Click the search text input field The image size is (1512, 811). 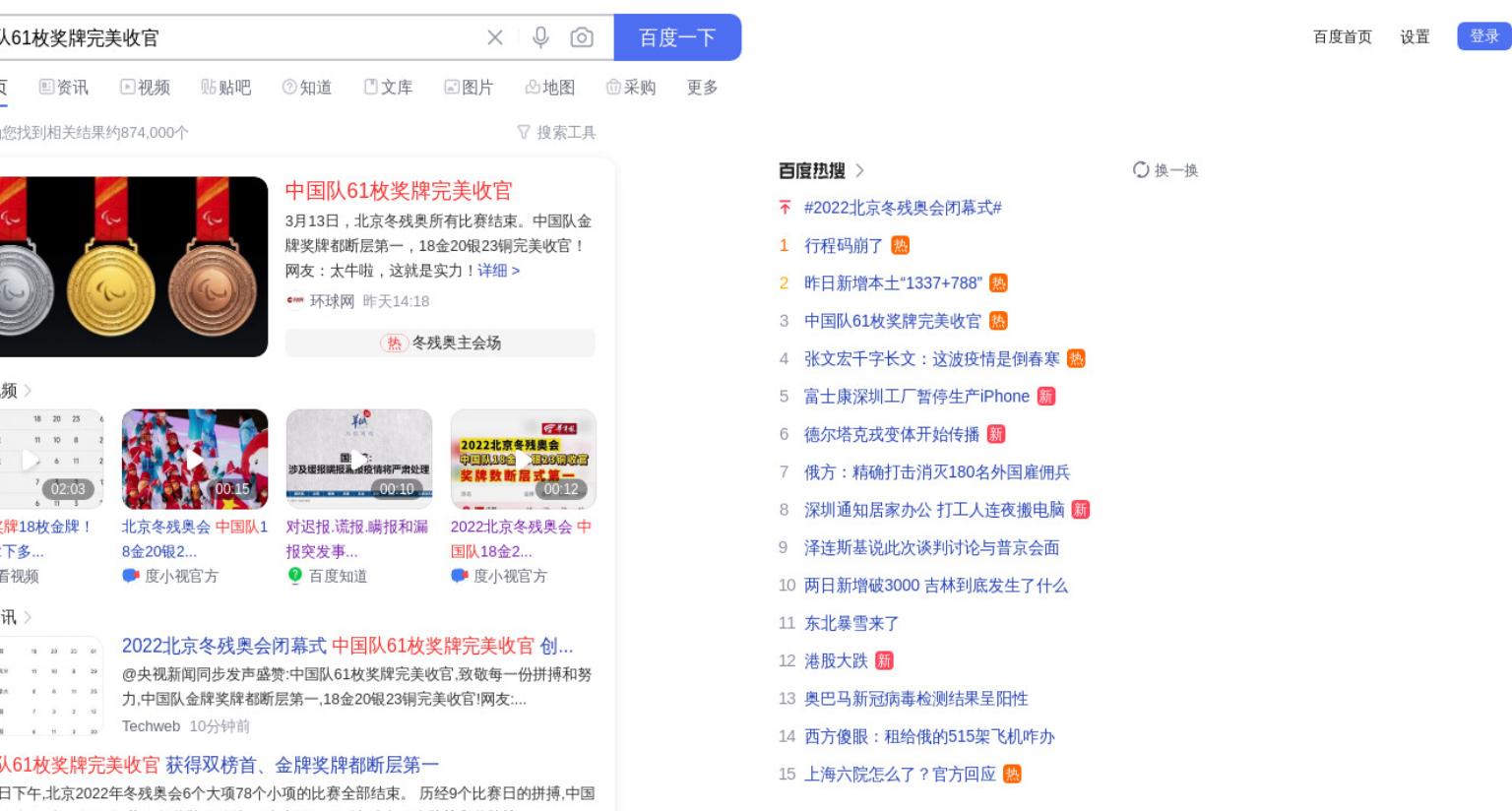click(236, 37)
